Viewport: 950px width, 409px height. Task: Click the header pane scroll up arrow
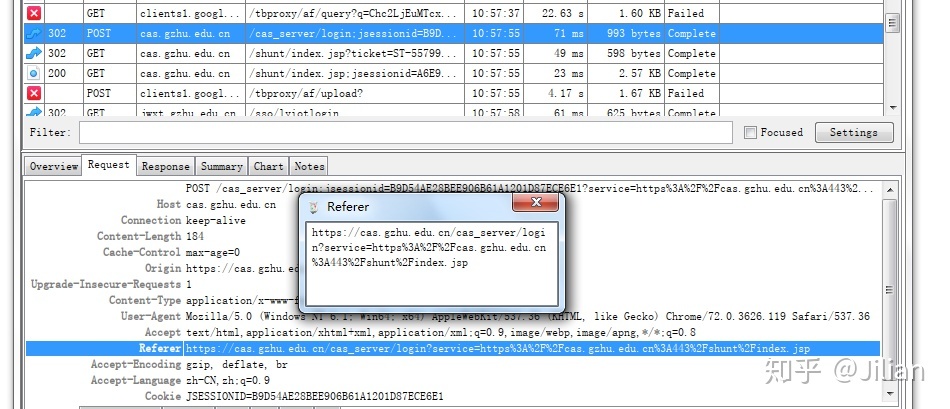[889, 190]
